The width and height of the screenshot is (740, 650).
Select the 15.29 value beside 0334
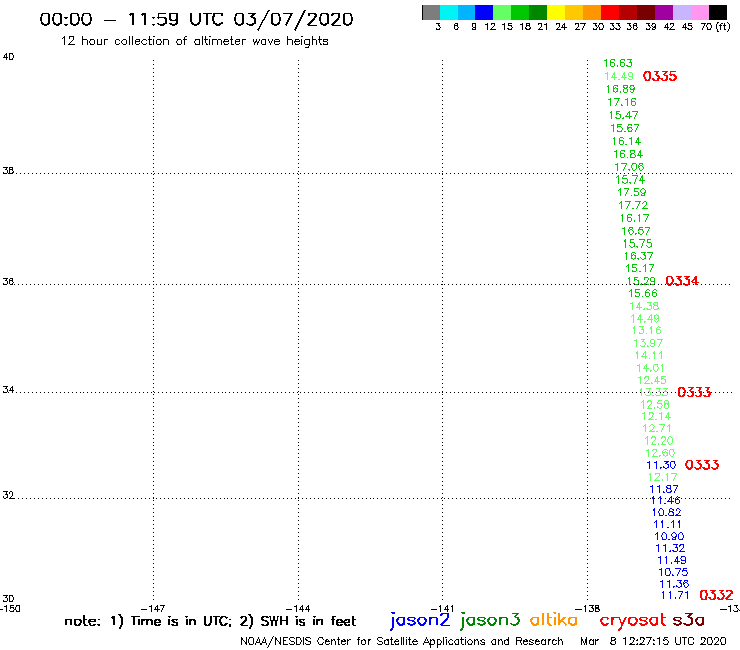[641, 281]
